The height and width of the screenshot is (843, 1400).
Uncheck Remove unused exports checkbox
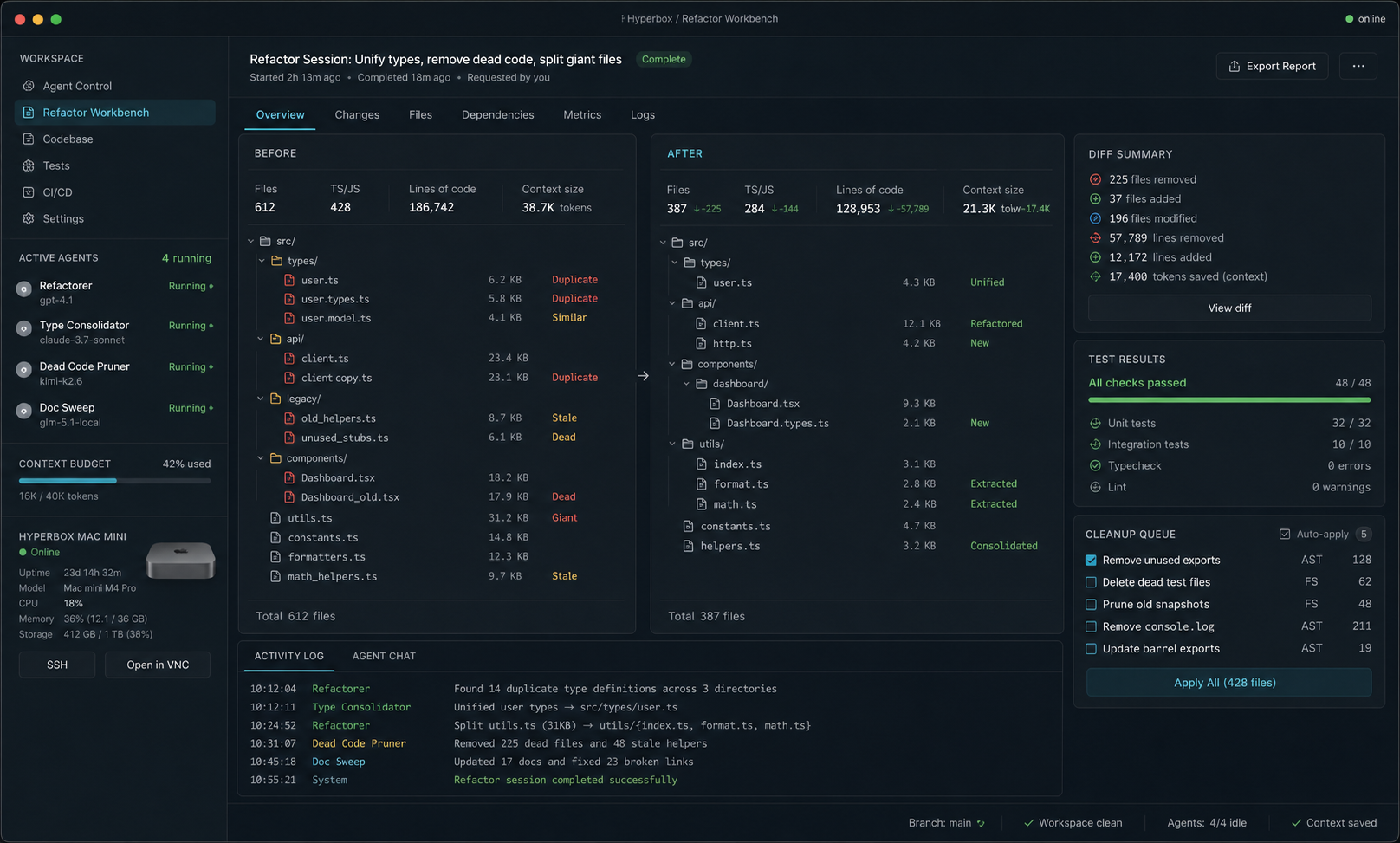(1092, 560)
